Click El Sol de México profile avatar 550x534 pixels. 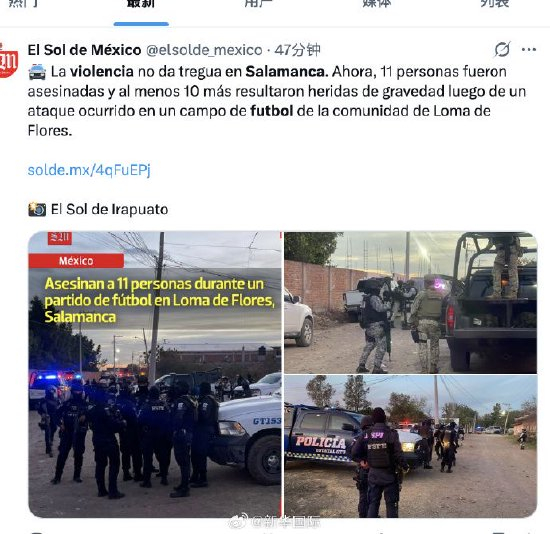(8, 61)
